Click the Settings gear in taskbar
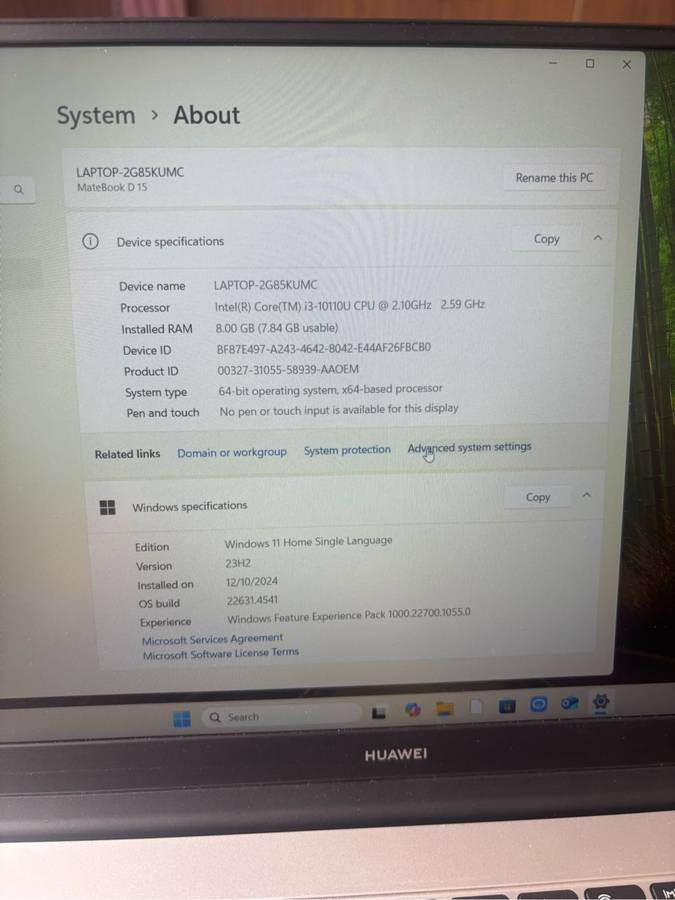This screenshot has width=675, height=900. pos(600,701)
